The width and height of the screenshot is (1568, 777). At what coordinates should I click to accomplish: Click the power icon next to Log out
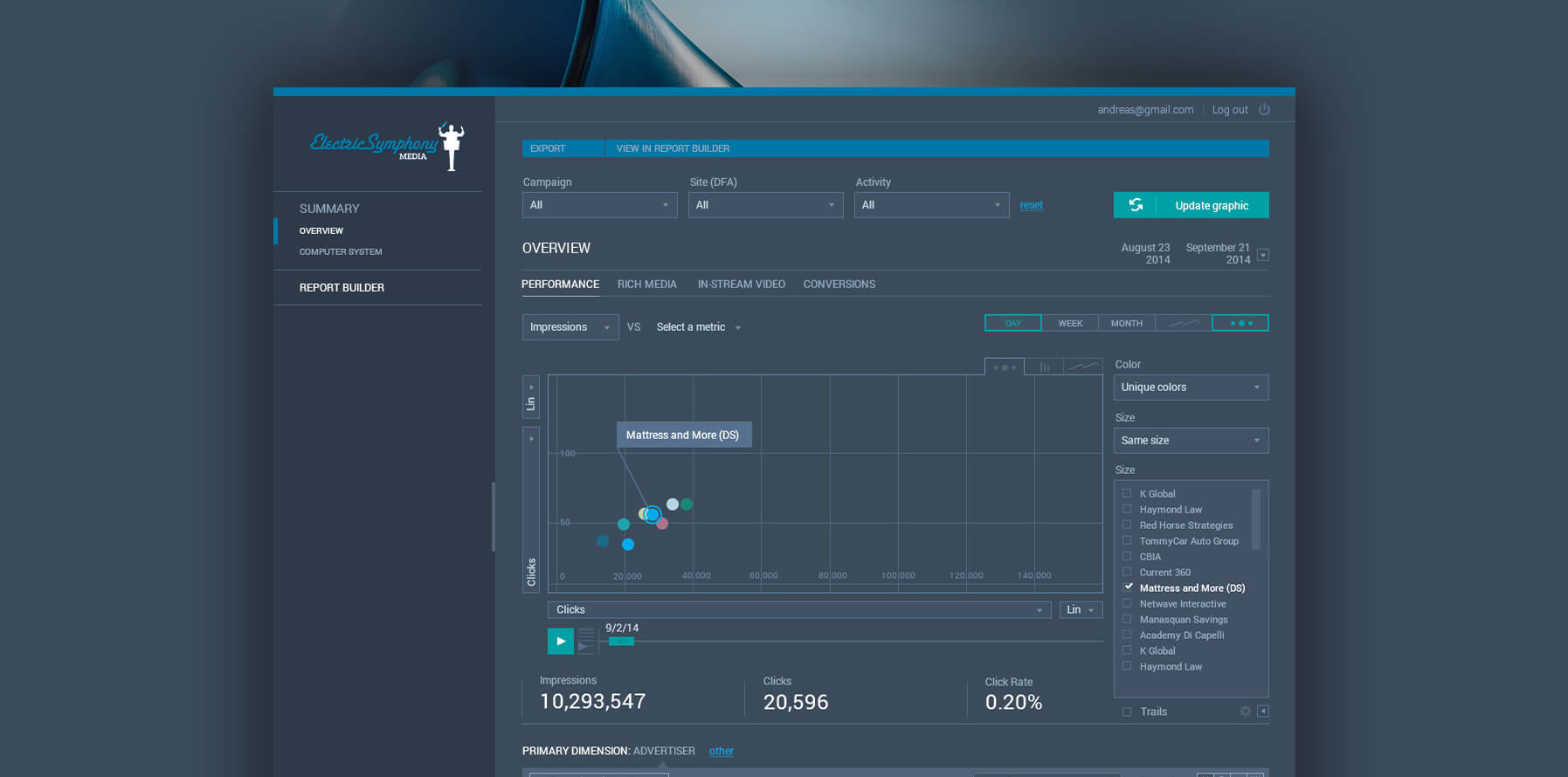point(1264,109)
